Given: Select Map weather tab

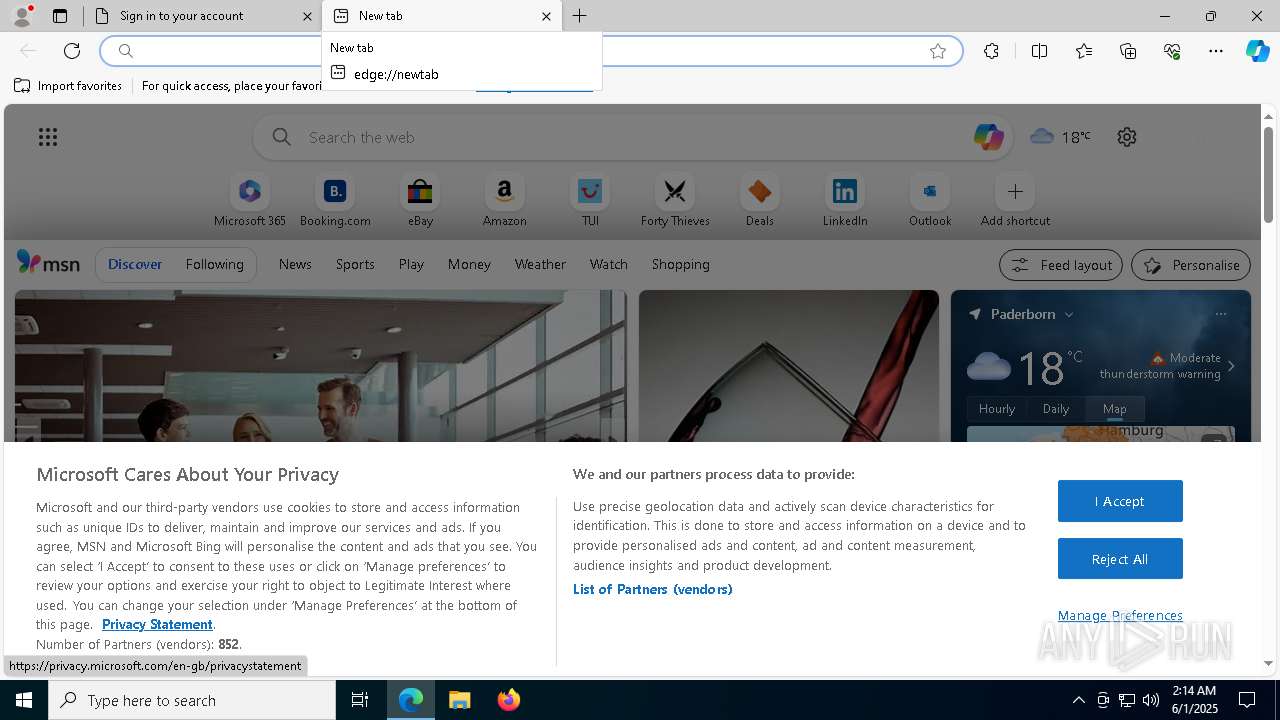Looking at the screenshot, I should 1115,409.
